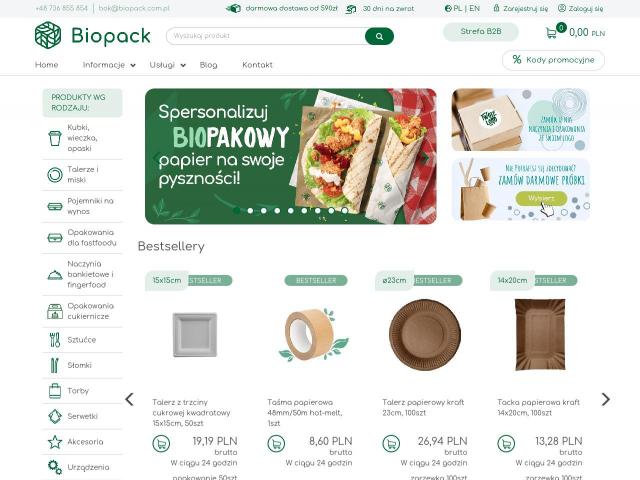
Task: Open the shopping cart icon
Action: 551,33
